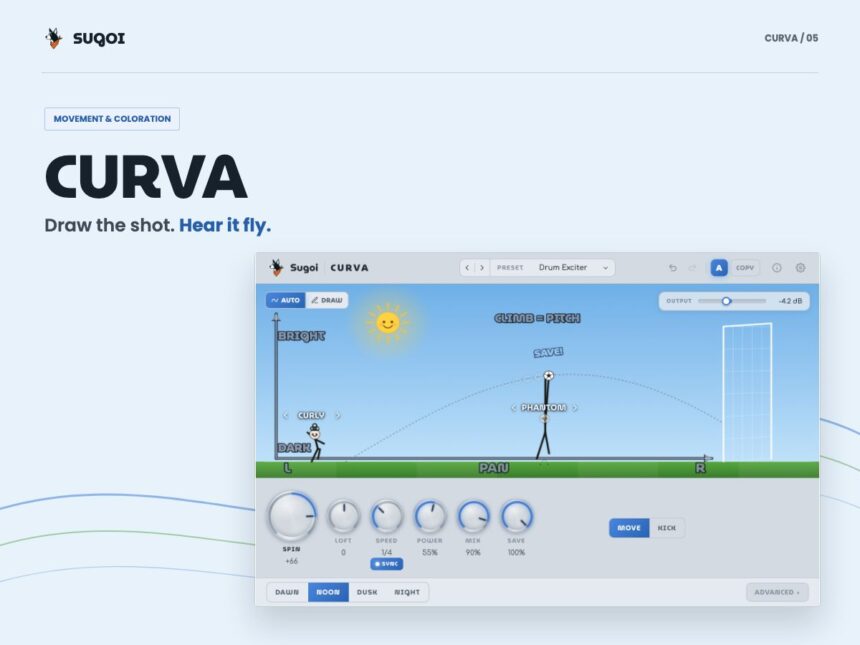This screenshot has width=860, height=645.
Task: Go to the previous preset with left arrow
Action: 467,268
